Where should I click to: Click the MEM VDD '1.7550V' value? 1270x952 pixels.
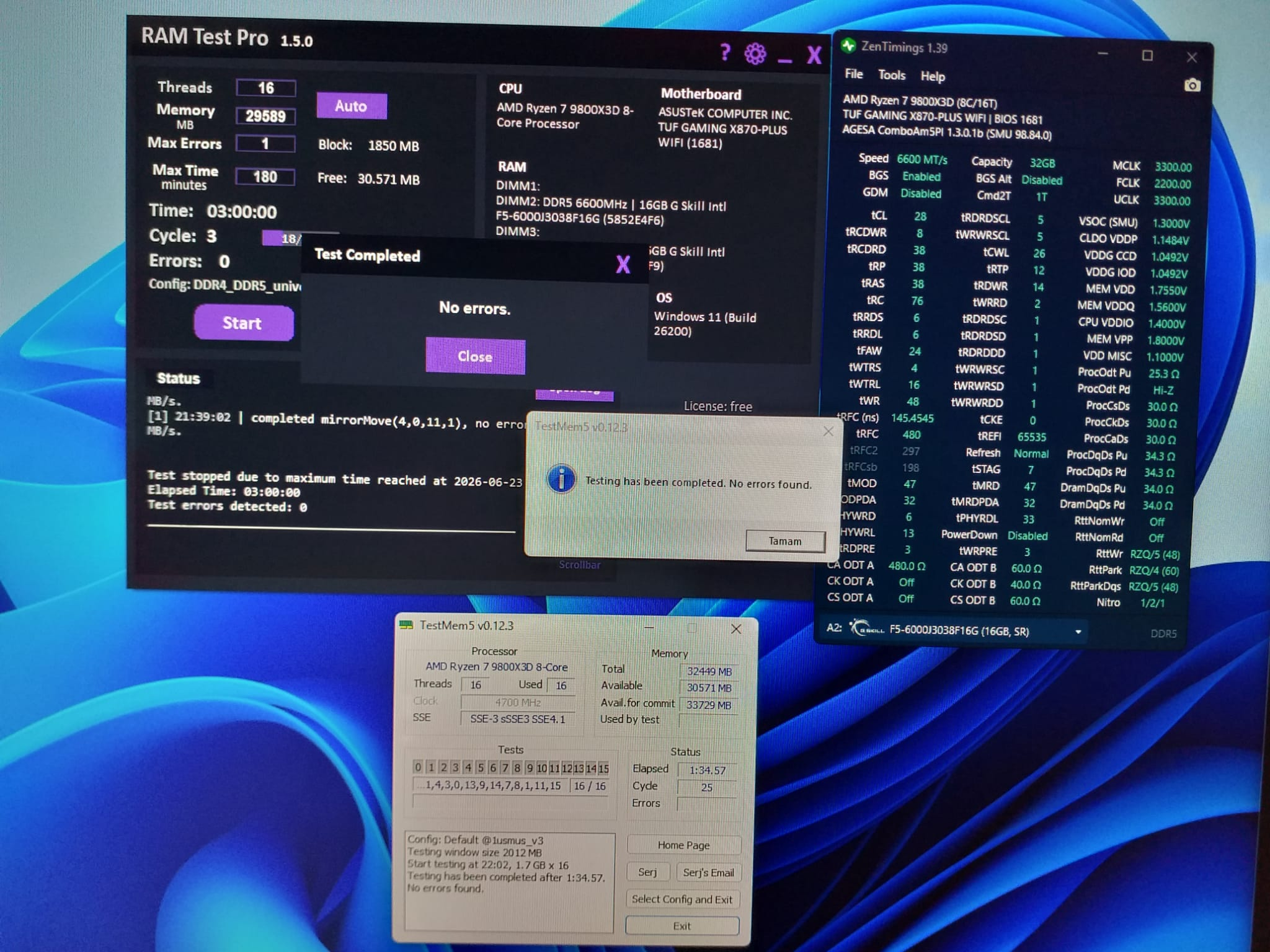1168,290
